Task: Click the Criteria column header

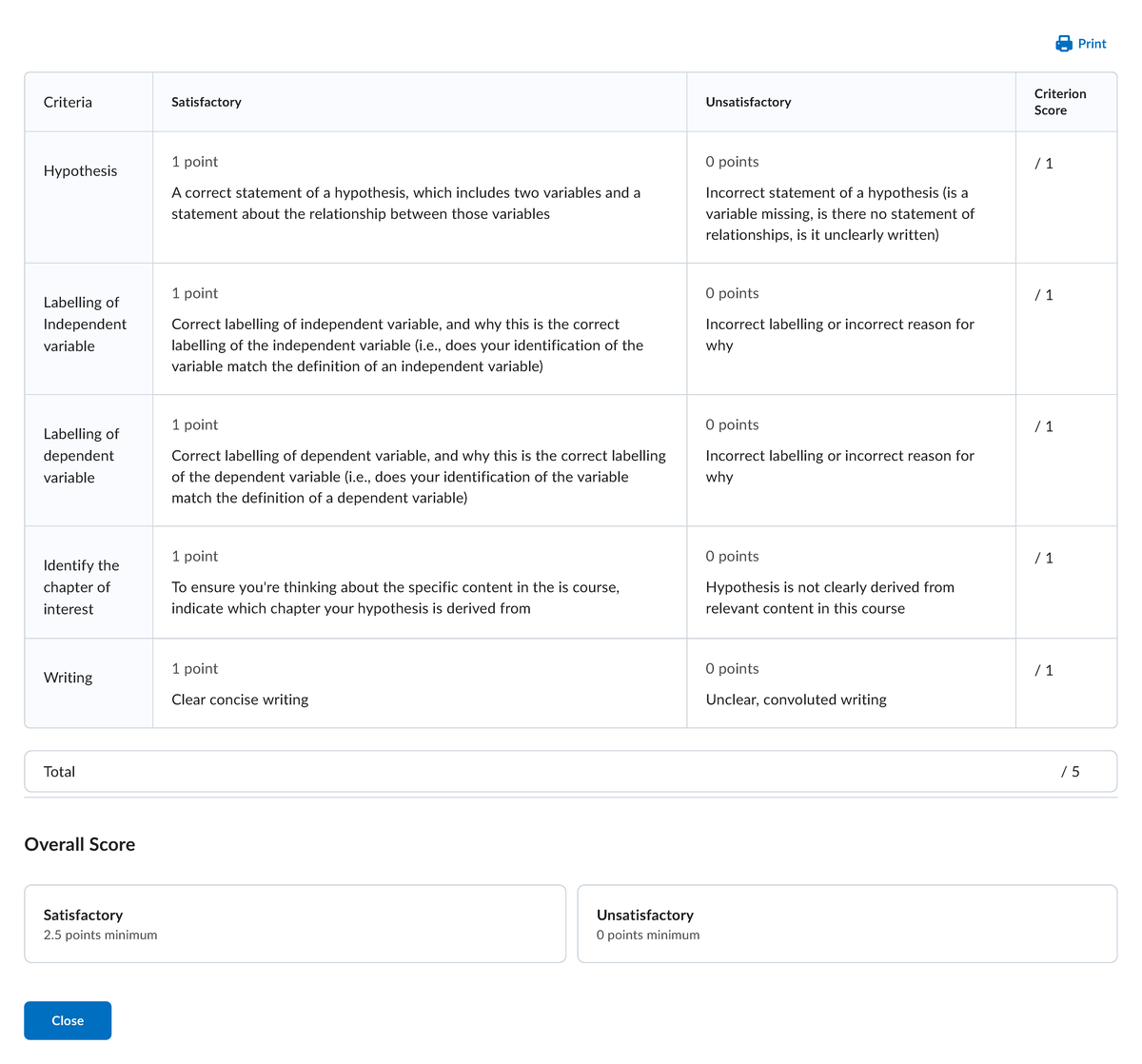Action: [68, 102]
